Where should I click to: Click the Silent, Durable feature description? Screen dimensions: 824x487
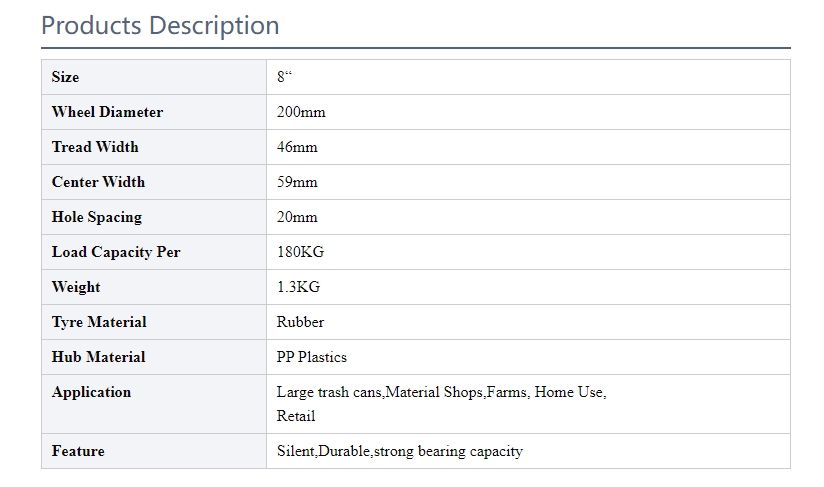pos(399,451)
